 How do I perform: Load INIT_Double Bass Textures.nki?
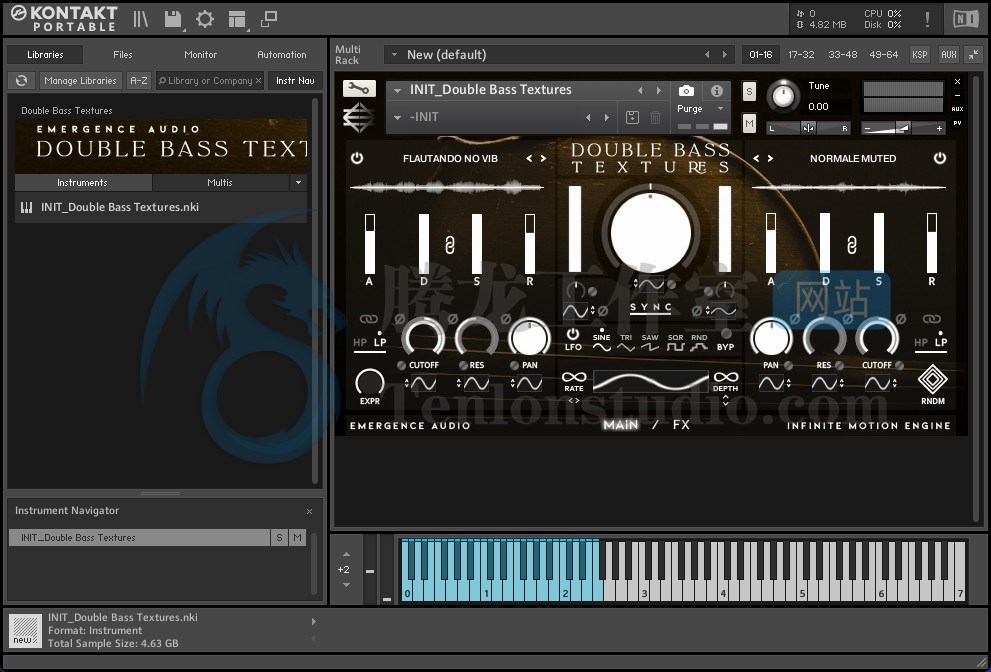[x=161, y=207]
